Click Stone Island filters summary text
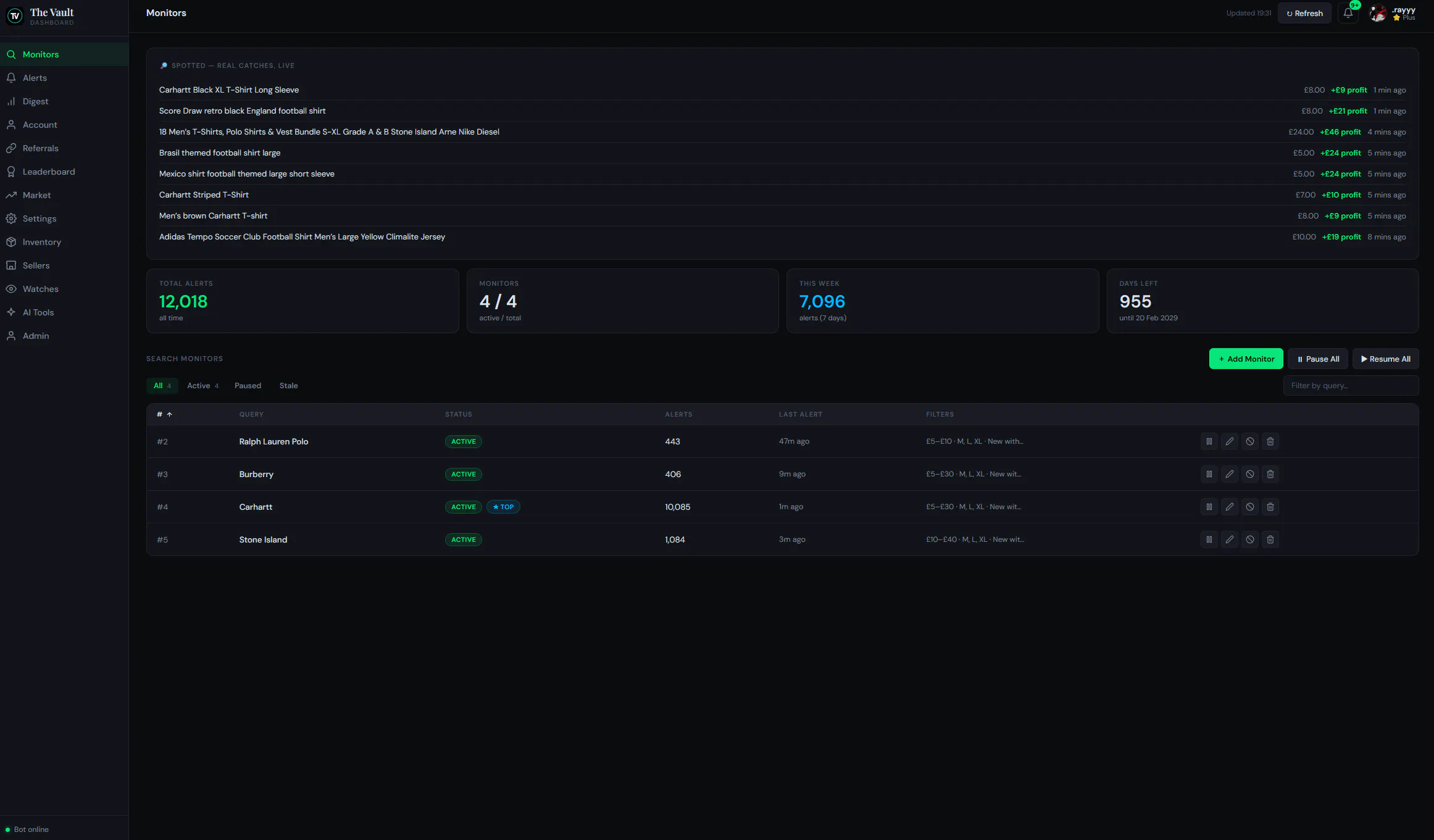 (975, 539)
